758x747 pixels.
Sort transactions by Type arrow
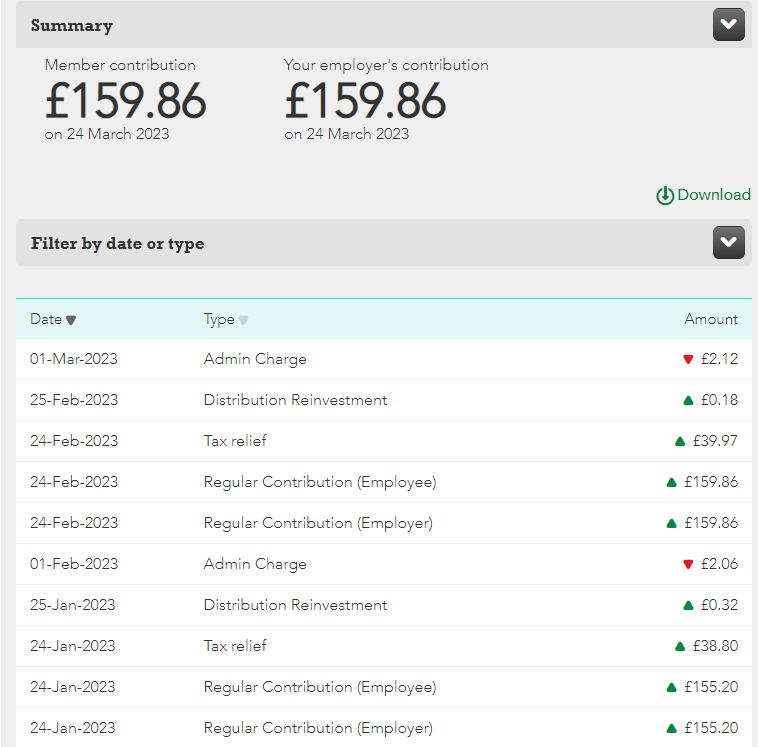243,320
